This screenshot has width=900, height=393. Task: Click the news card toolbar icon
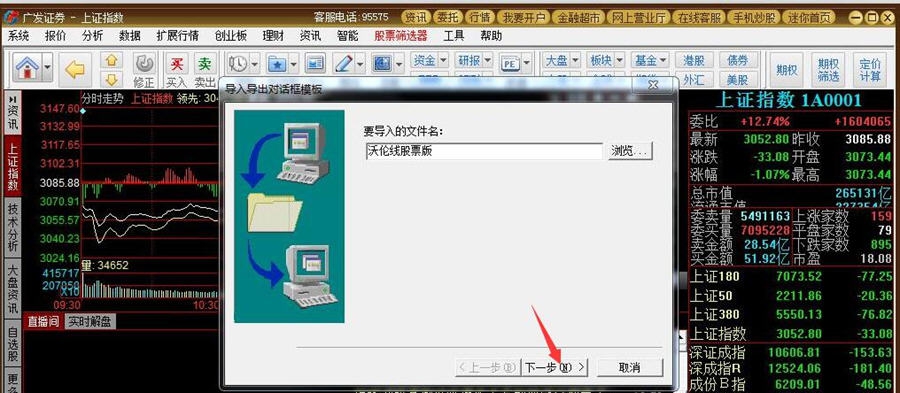point(315,63)
